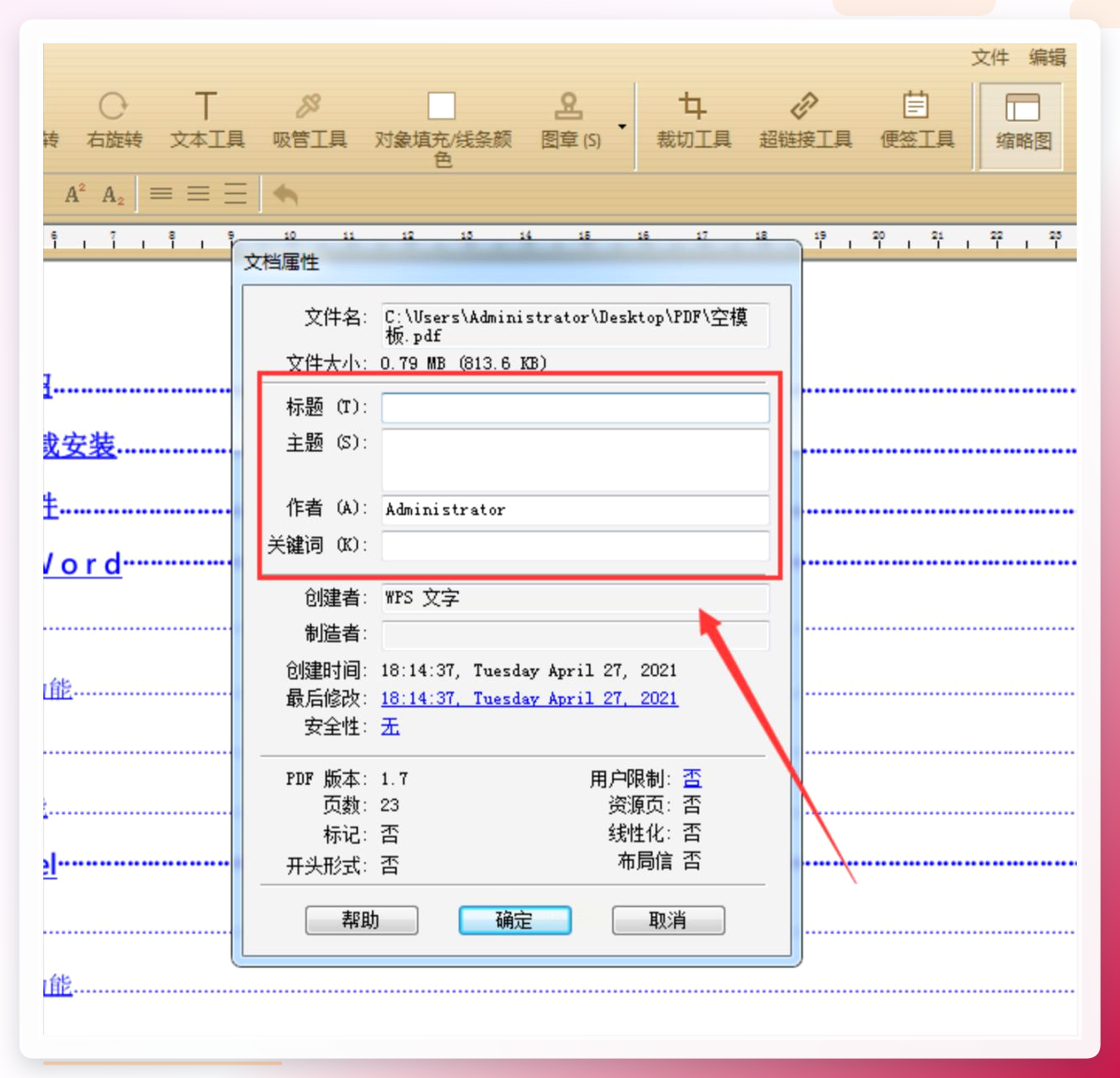Click the 帮助 help button
1120x1078 pixels.
click(361, 920)
